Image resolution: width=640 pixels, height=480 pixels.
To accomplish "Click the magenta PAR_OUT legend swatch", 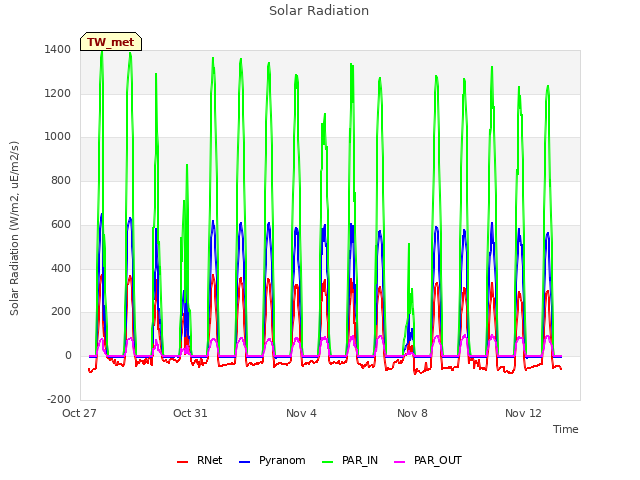I will tap(400, 462).
